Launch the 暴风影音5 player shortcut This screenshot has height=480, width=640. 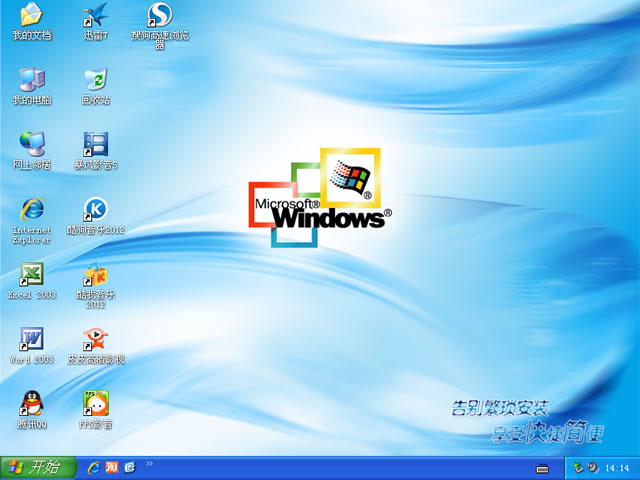[x=96, y=145]
